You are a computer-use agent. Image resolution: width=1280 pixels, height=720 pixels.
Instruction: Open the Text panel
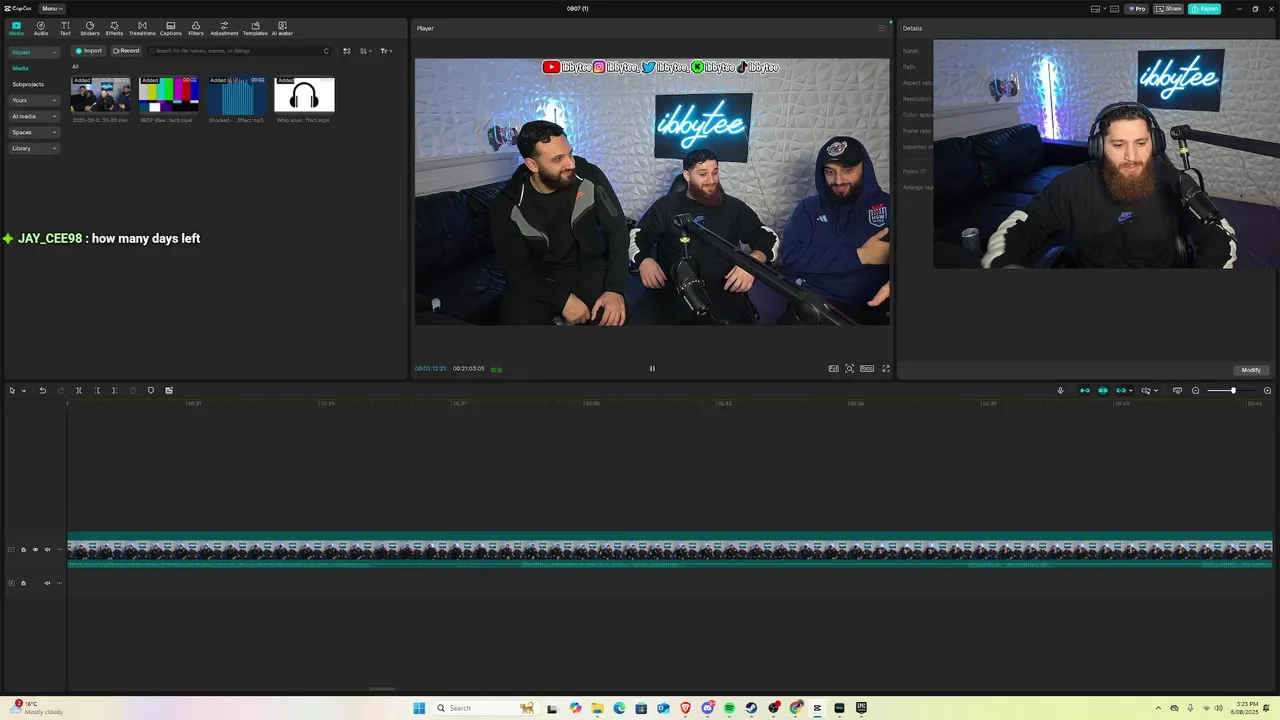(65, 28)
